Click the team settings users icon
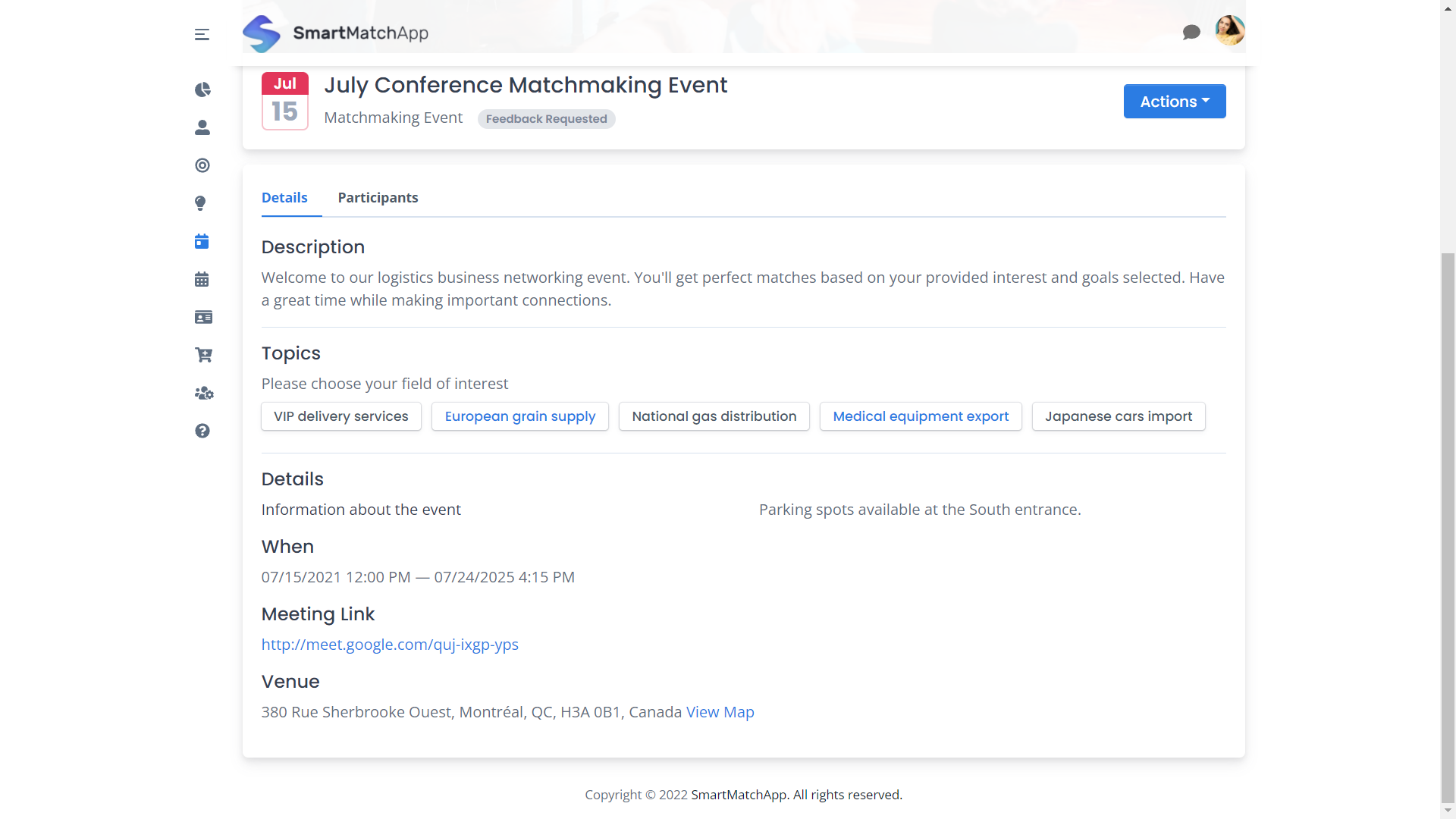The image size is (1456, 819). click(203, 393)
